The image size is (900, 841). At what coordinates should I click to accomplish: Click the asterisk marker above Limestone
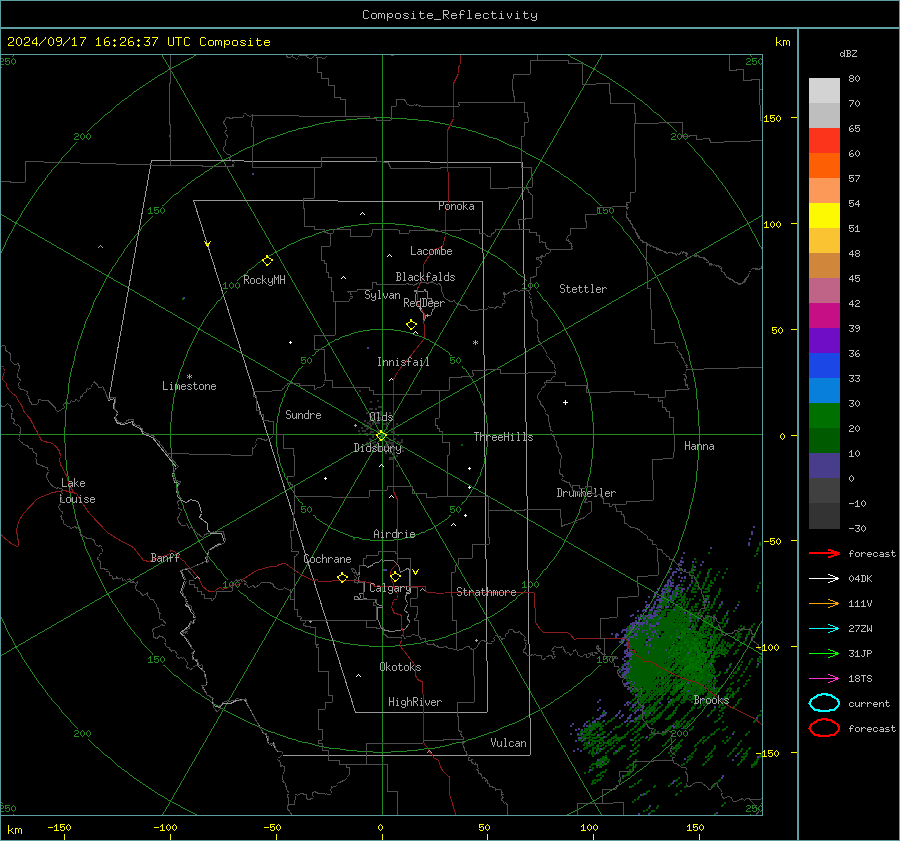click(x=189, y=377)
